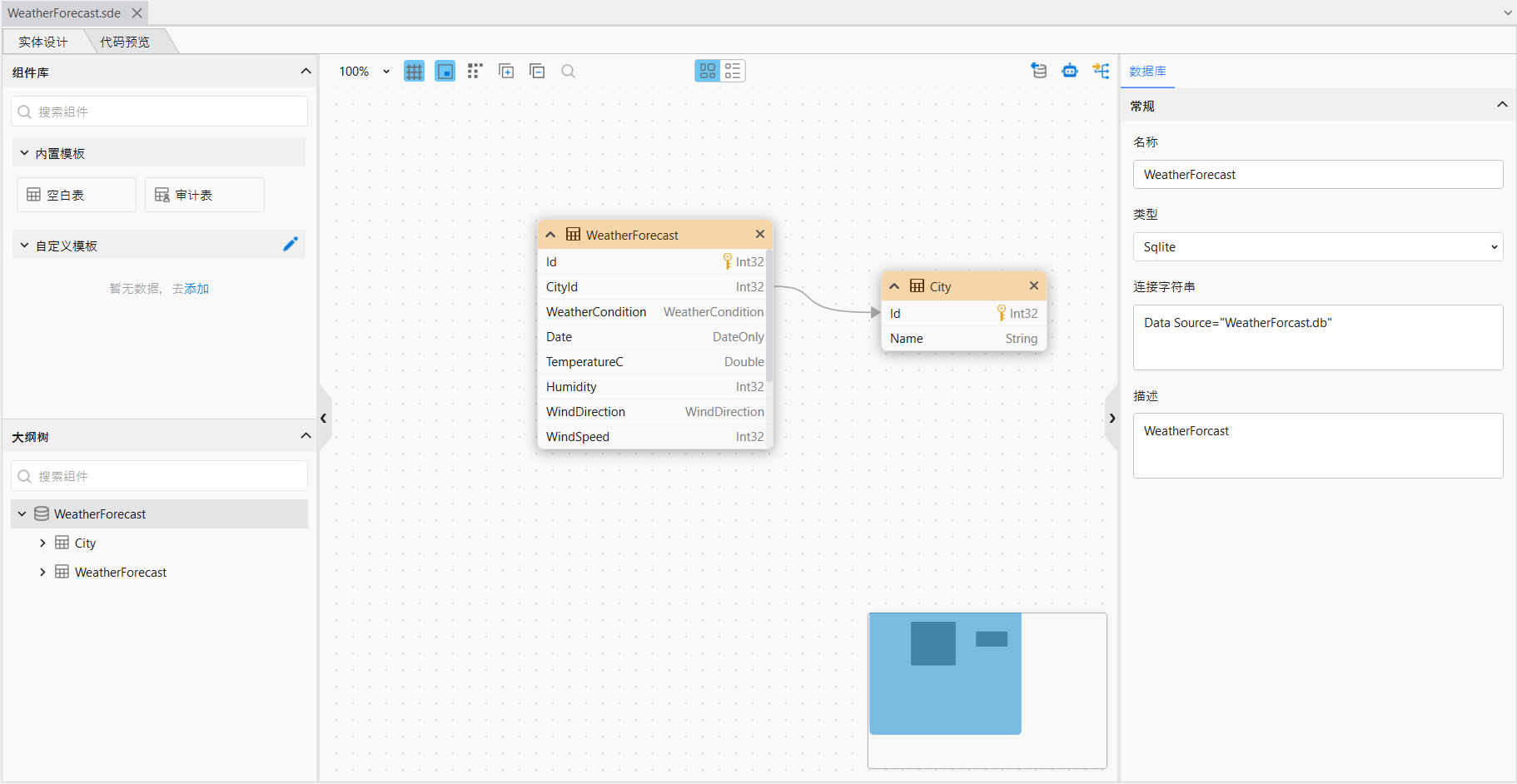The height and width of the screenshot is (784, 1517).
Task: Toggle the minimap display button
Action: (x=445, y=72)
